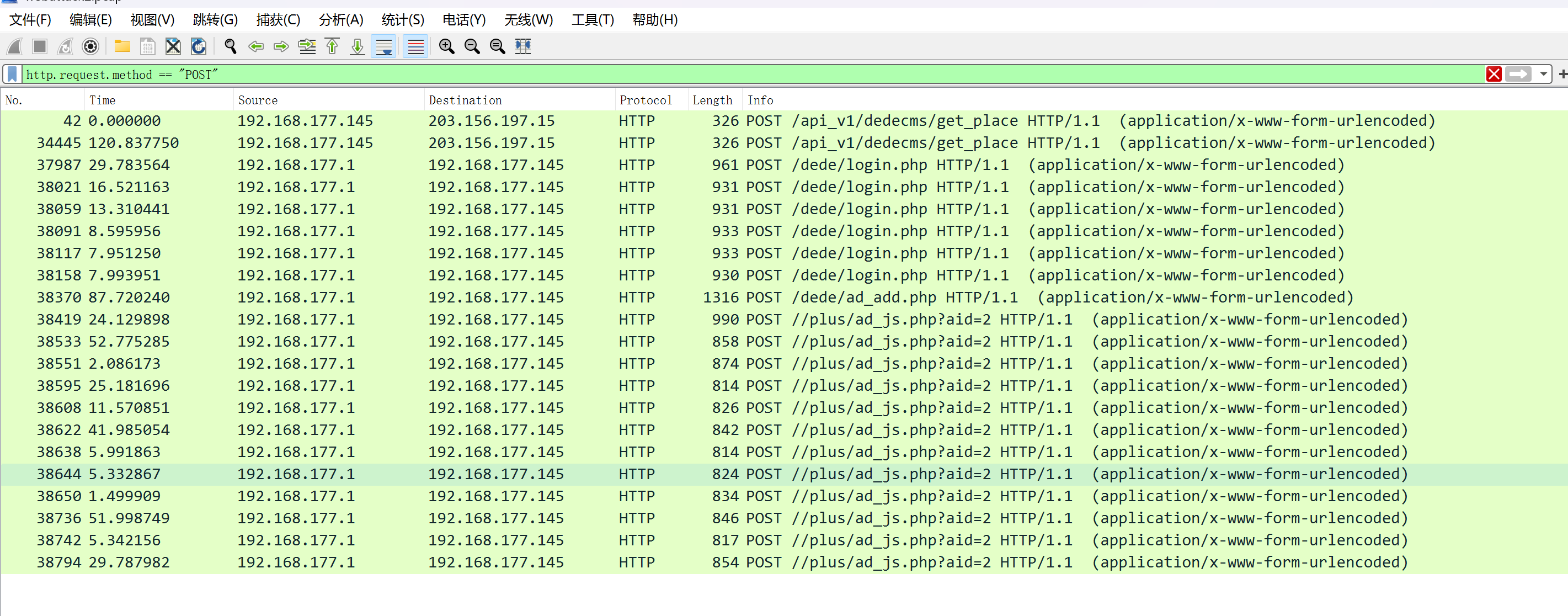
Task: Close this capture file icon
Action: 173,46
